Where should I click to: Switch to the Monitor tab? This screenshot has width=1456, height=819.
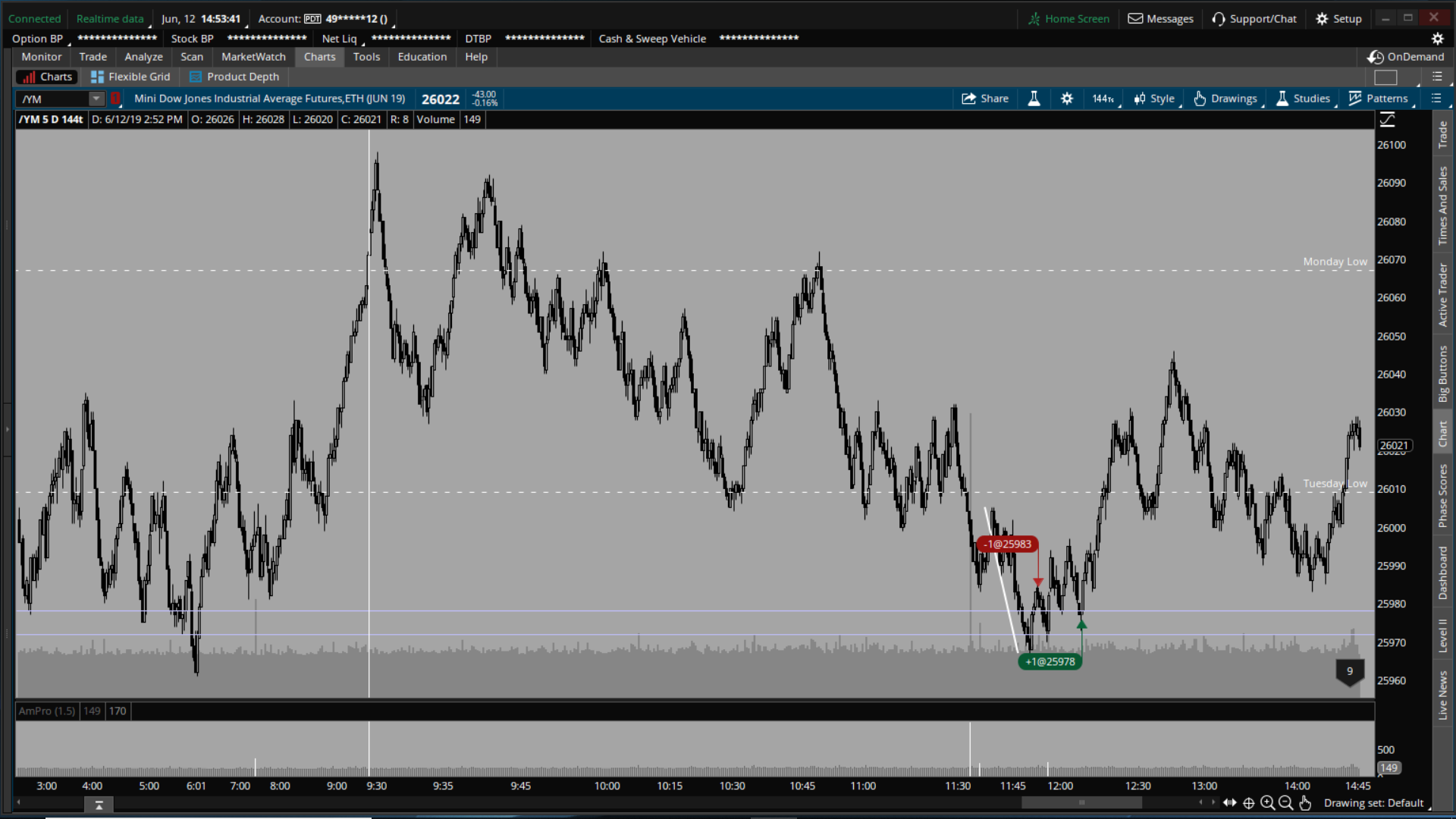[x=42, y=57]
